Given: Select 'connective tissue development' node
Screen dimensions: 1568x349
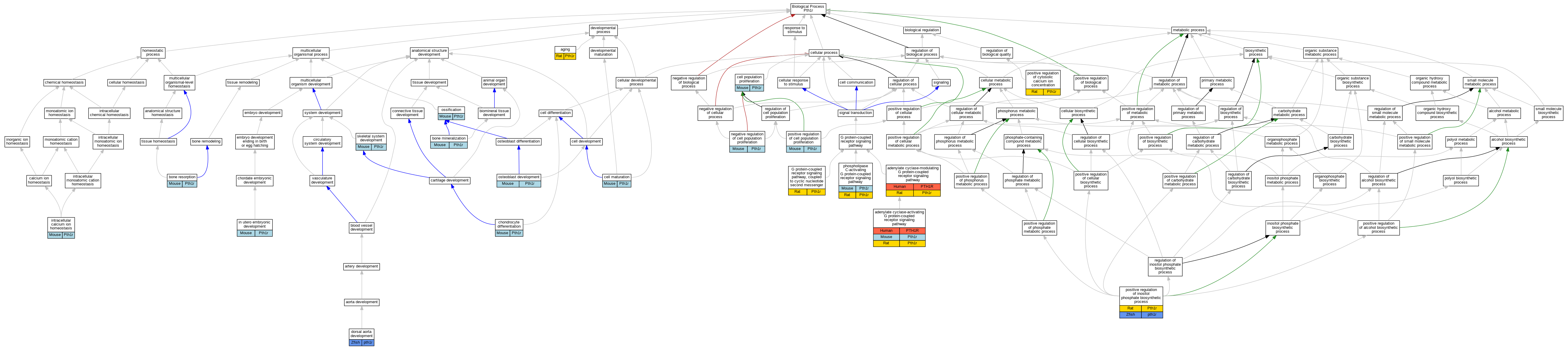Looking at the screenshot, I should (x=407, y=112).
